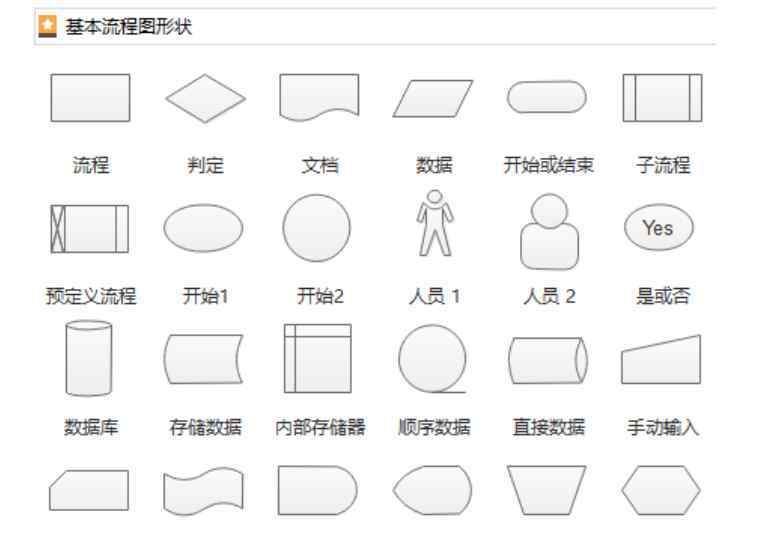Screen dimensions: 780x540
Task: Select the 开始1 ellipse shape
Action: click(x=203, y=228)
